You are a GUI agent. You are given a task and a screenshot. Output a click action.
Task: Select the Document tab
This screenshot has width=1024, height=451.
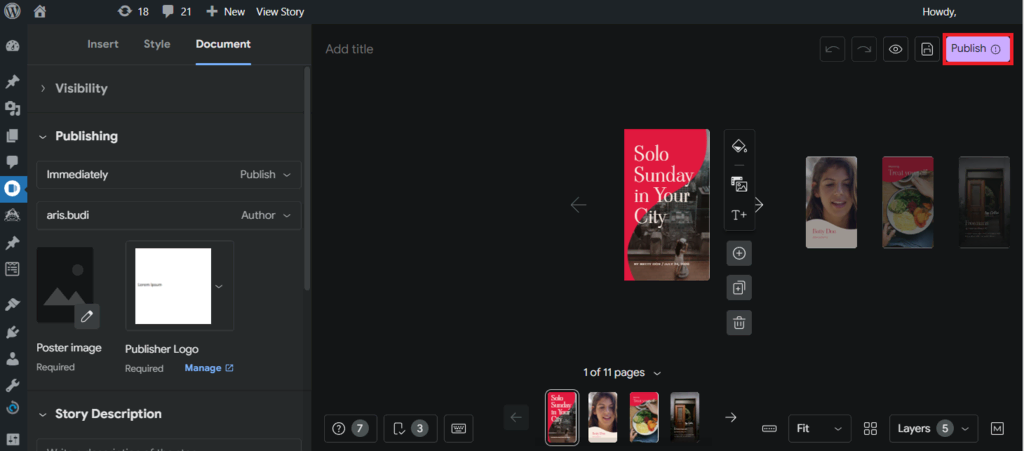pos(223,44)
